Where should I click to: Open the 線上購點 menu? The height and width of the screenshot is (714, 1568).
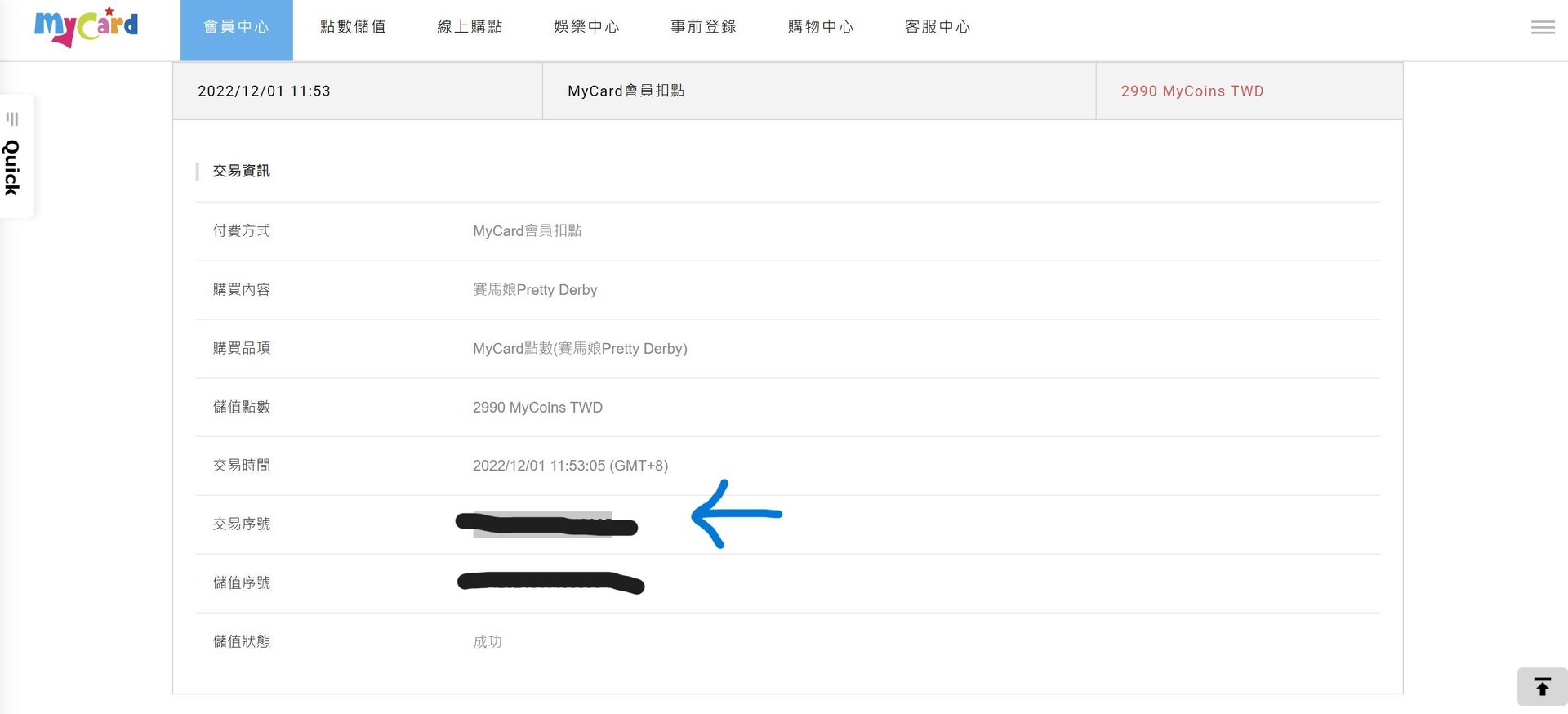470,27
